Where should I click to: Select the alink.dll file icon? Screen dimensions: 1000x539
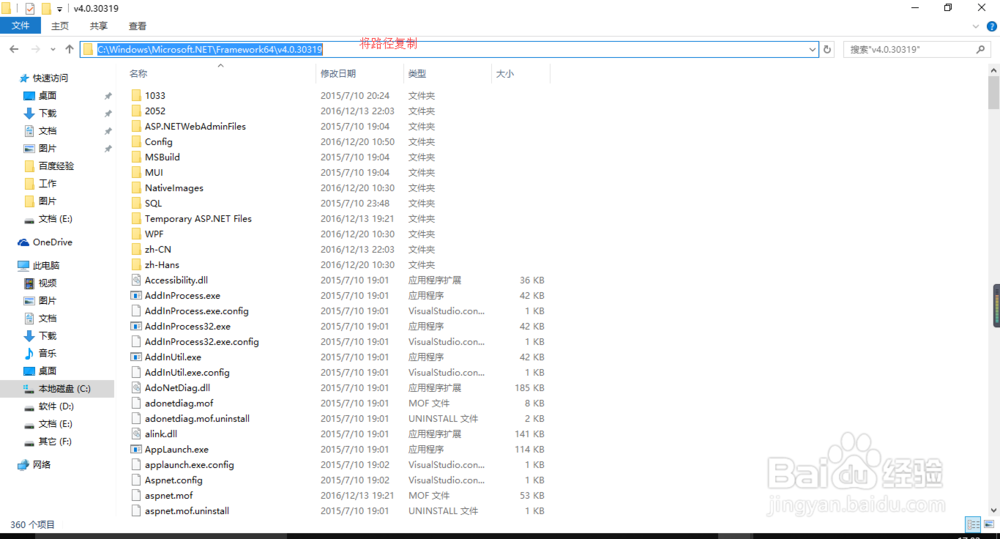point(136,434)
